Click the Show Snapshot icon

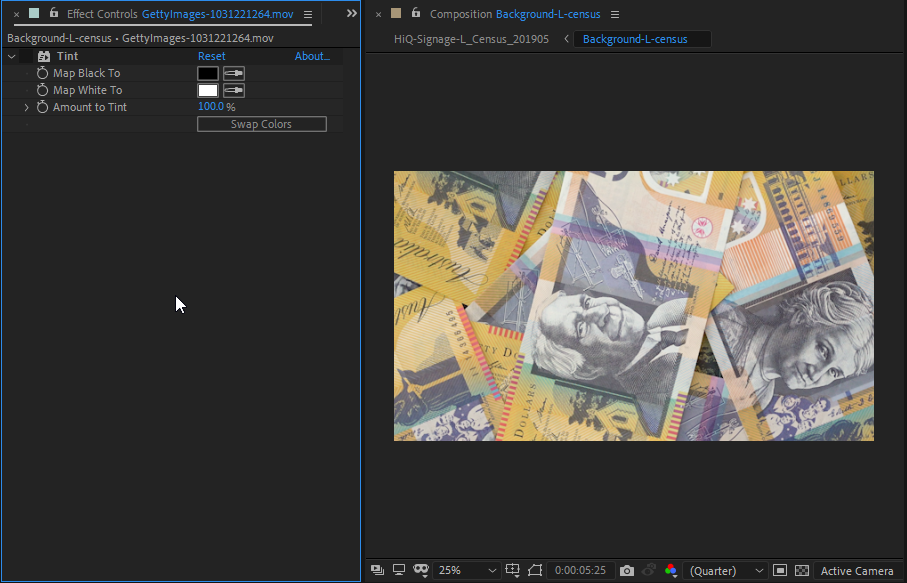pyautogui.click(x=649, y=570)
